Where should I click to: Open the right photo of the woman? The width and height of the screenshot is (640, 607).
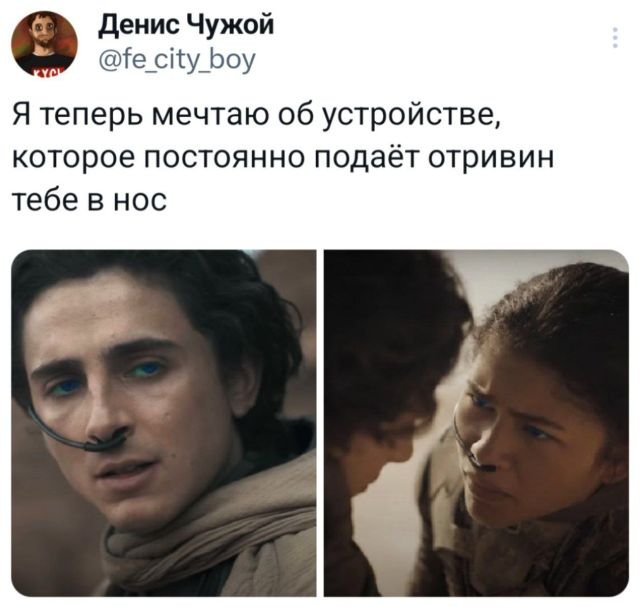point(476,423)
